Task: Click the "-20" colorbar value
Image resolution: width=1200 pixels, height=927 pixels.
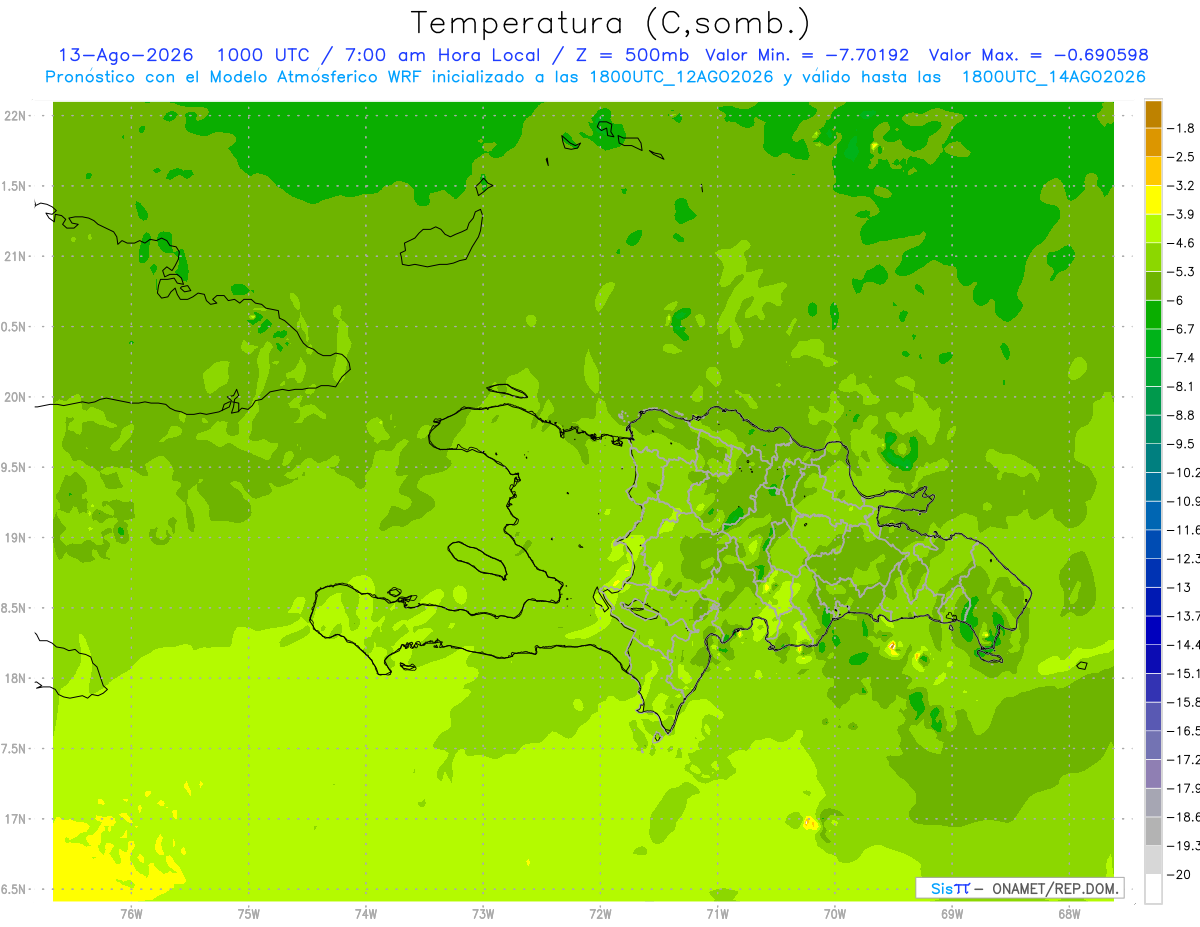Action: (x=1179, y=874)
